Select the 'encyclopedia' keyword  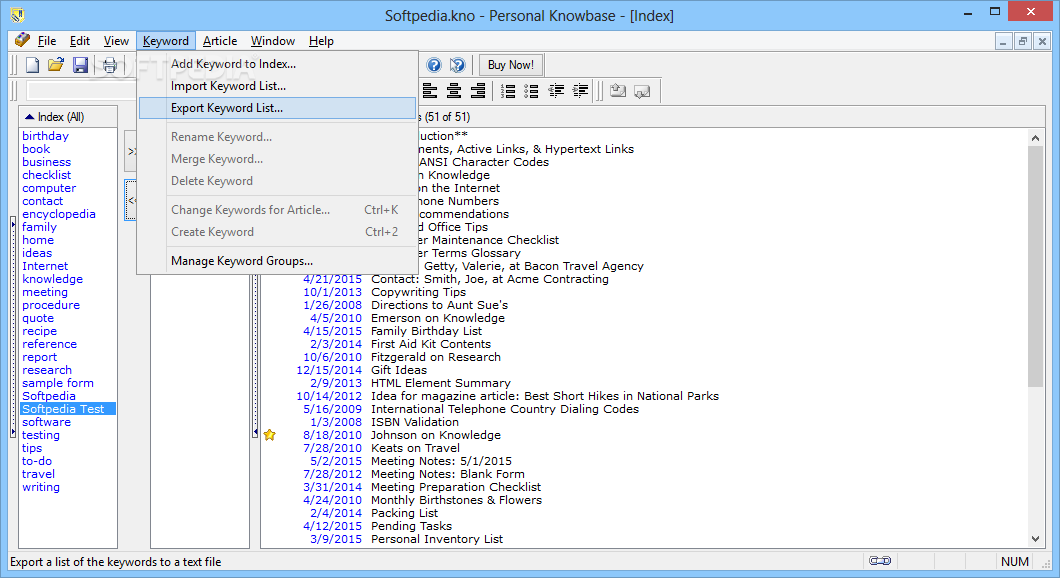[x=59, y=214]
